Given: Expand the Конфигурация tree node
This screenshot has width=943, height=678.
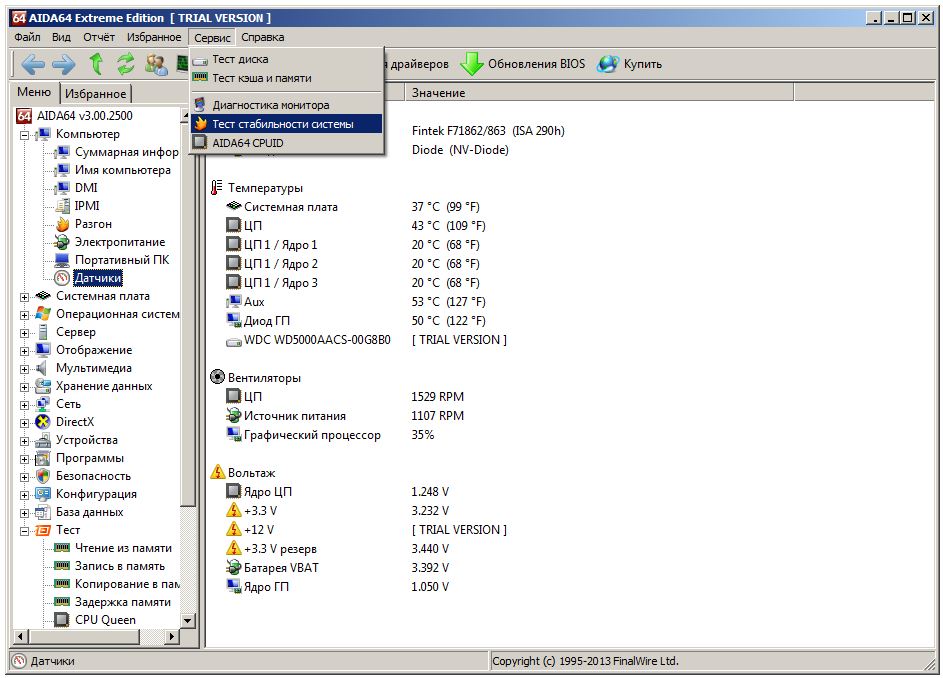Looking at the screenshot, I should (24, 495).
